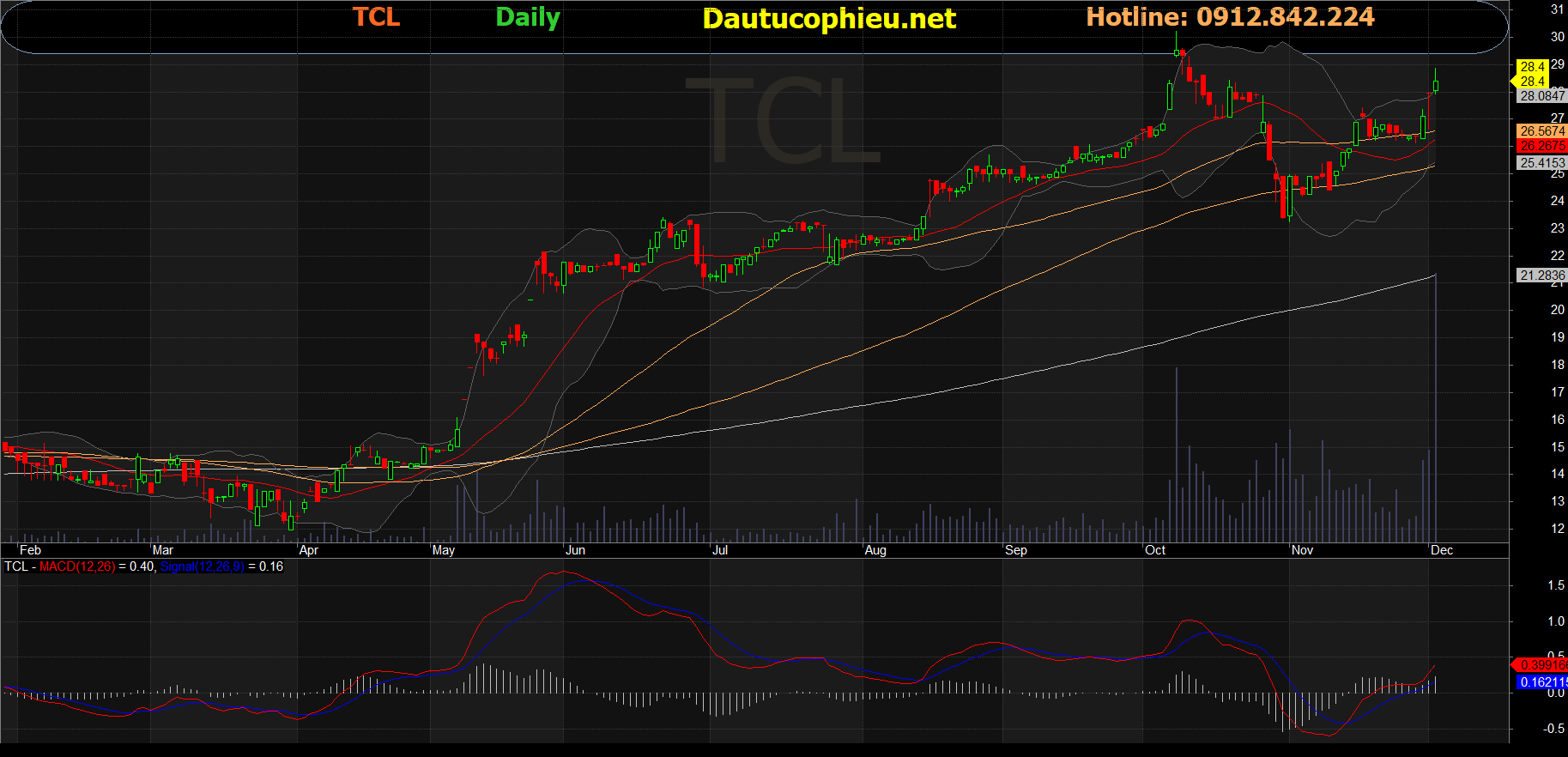Click the red 26.2675 price label
This screenshot has height=757, width=1568.
[x=1541, y=146]
